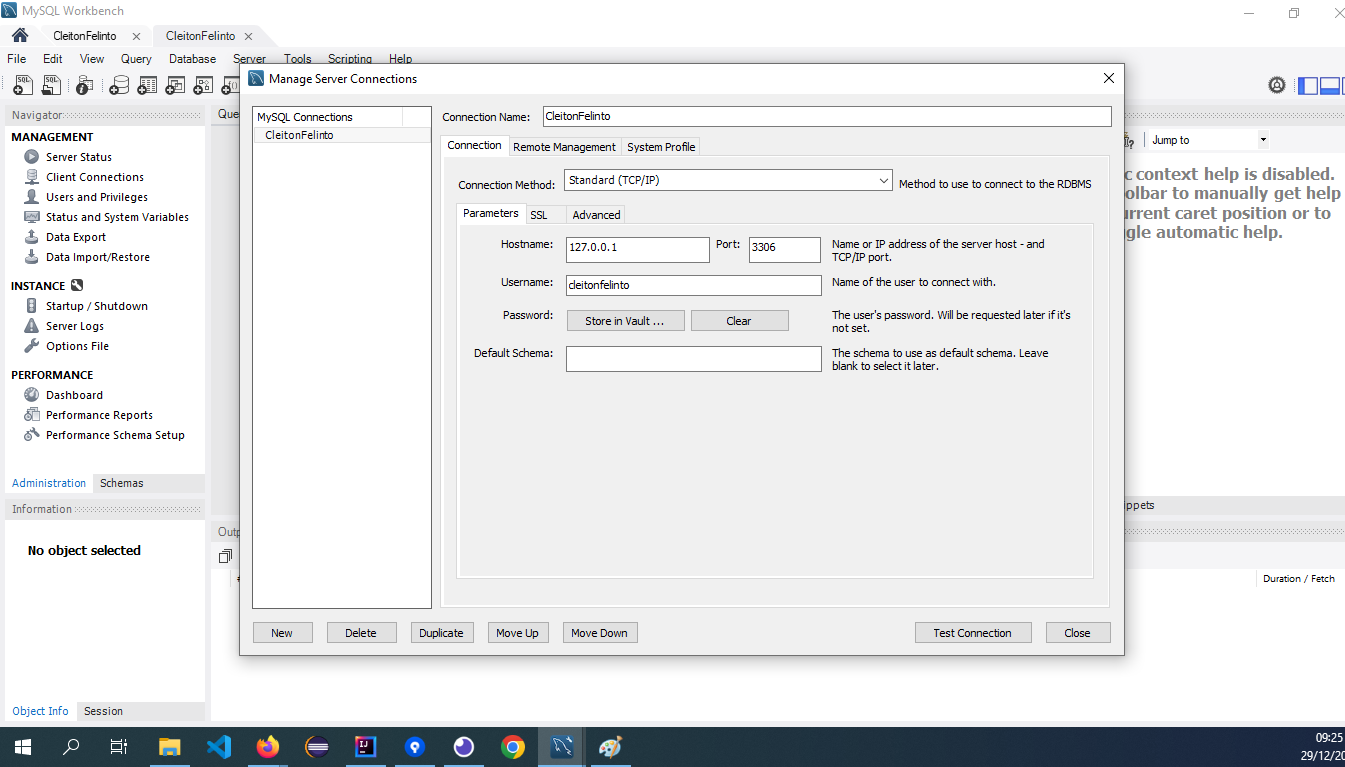Open Windows Start menu
Screen dimensions: 1345x767
(22, 746)
